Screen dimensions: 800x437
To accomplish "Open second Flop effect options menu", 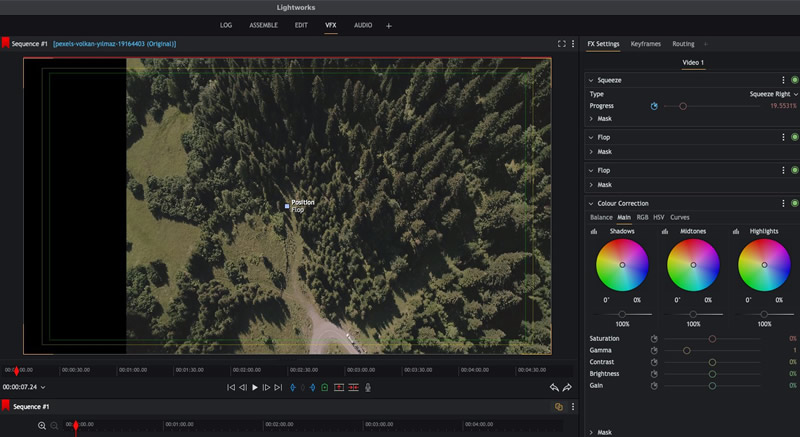I will coord(783,170).
